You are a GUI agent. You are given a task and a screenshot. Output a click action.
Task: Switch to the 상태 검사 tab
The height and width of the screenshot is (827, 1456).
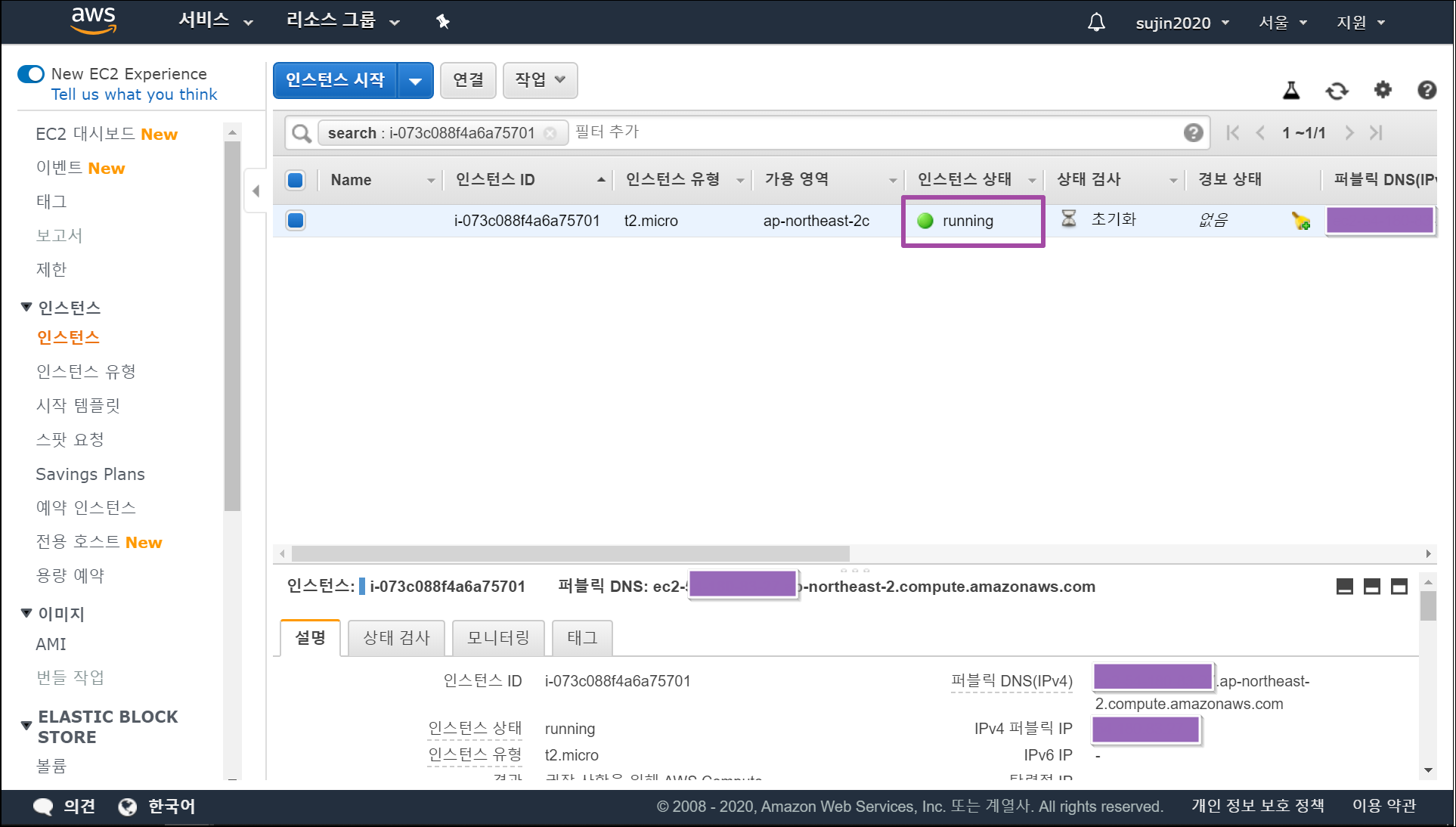[396, 638]
